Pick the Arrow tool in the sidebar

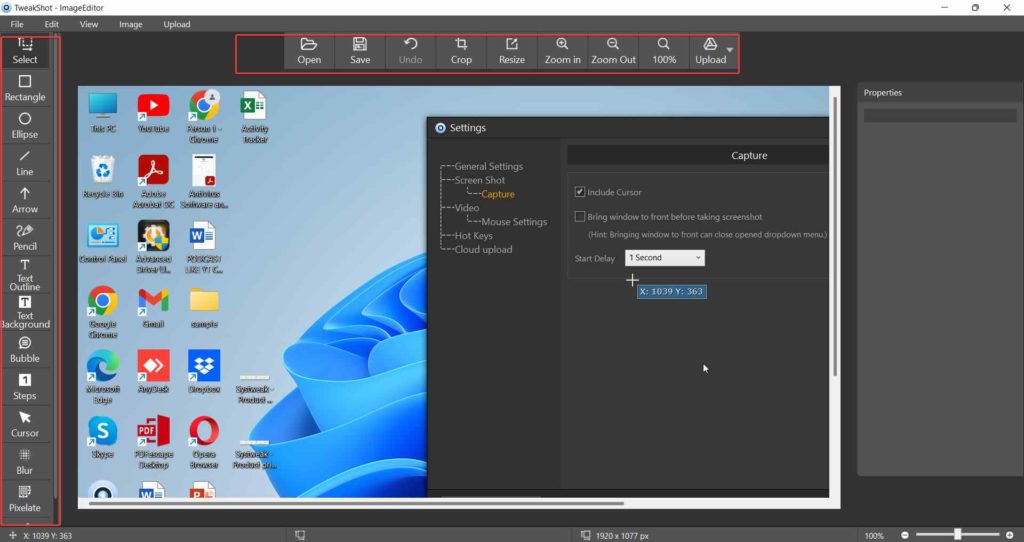point(25,200)
